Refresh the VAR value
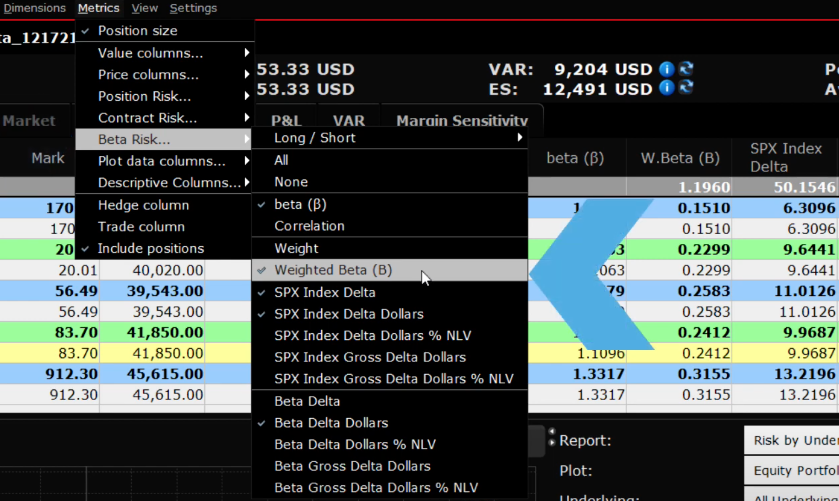 pos(685,70)
